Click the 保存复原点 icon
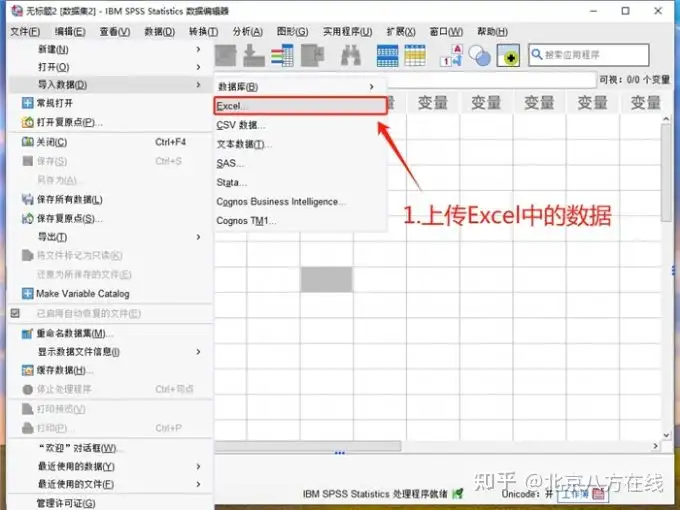 point(27,219)
